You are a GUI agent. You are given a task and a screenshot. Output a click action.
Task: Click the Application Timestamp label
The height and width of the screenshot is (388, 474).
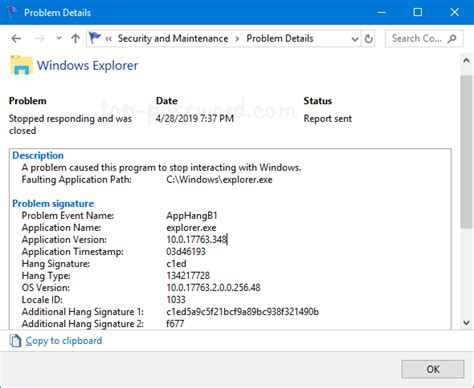click(x=72, y=252)
